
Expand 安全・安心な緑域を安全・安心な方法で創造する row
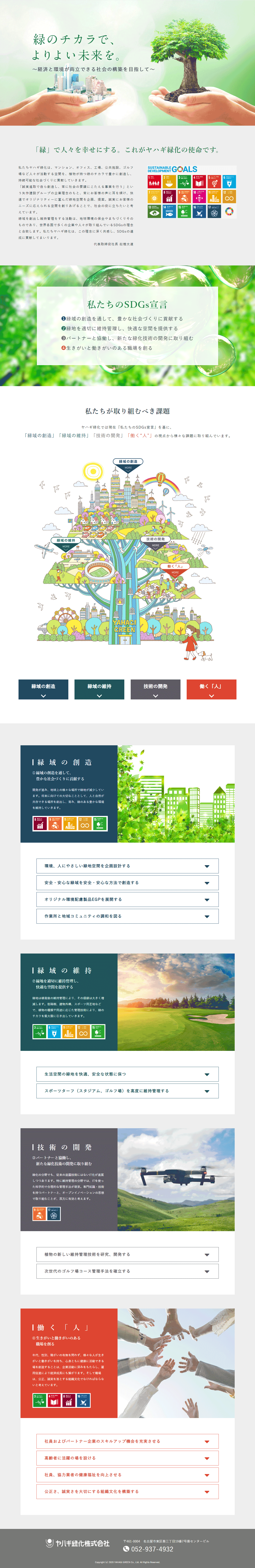(127, 883)
